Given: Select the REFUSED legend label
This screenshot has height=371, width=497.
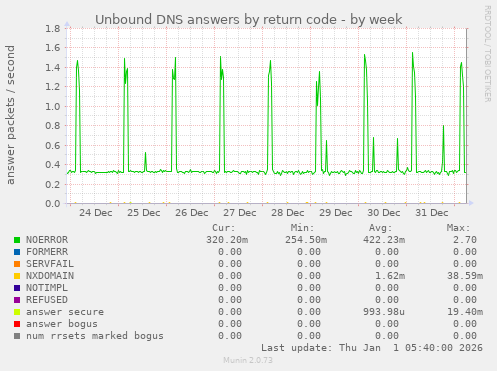Looking at the screenshot, I should click(x=47, y=300).
